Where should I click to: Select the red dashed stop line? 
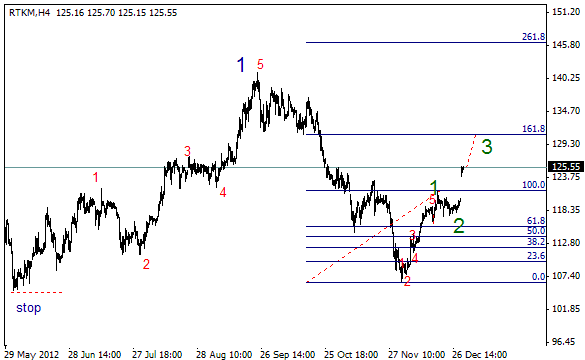pos(37,292)
